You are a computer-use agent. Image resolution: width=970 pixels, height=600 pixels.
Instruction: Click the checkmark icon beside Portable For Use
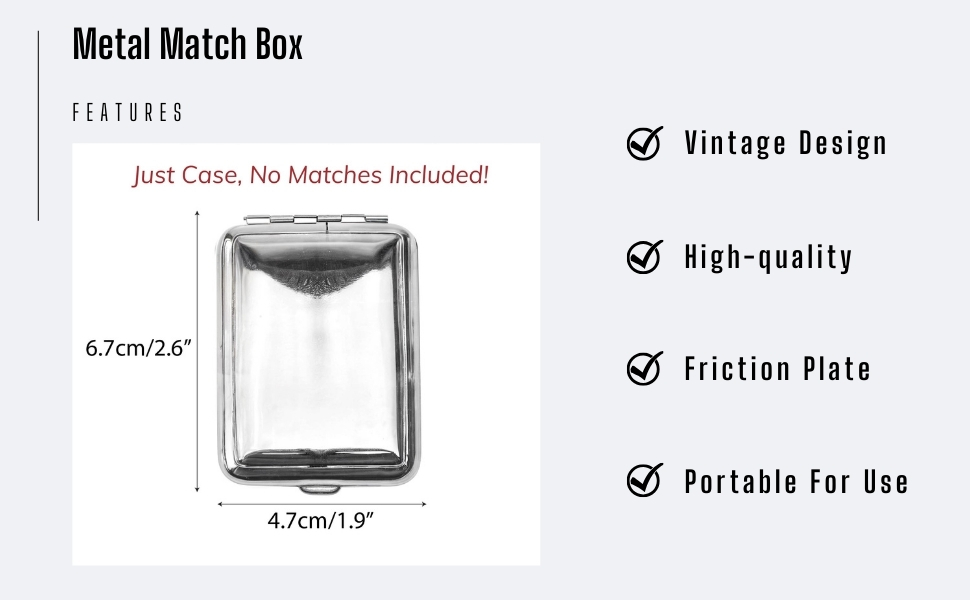[645, 480]
